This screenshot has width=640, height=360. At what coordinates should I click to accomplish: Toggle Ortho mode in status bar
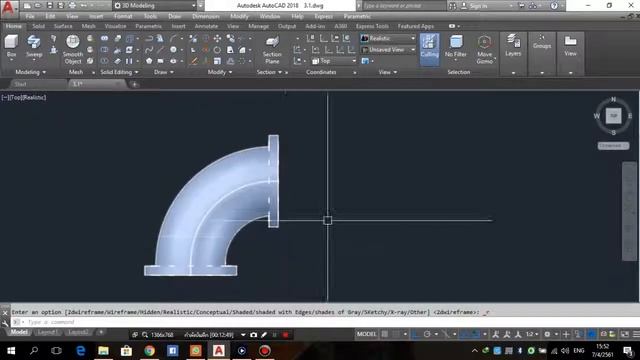click(416, 334)
